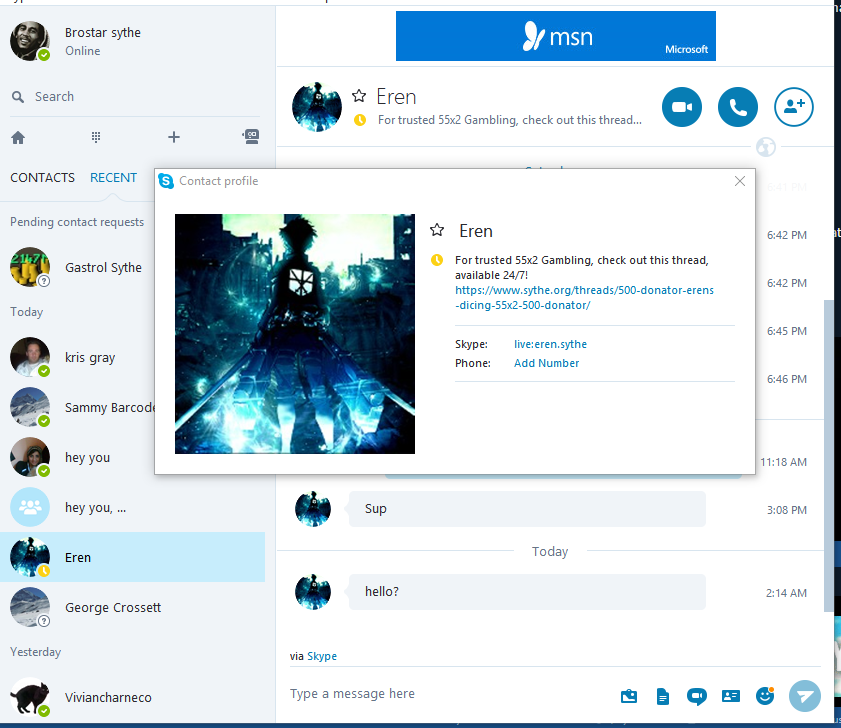This screenshot has height=728, width=841.
Task: Click the Type a message here field
Action: (x=451, y=694)
